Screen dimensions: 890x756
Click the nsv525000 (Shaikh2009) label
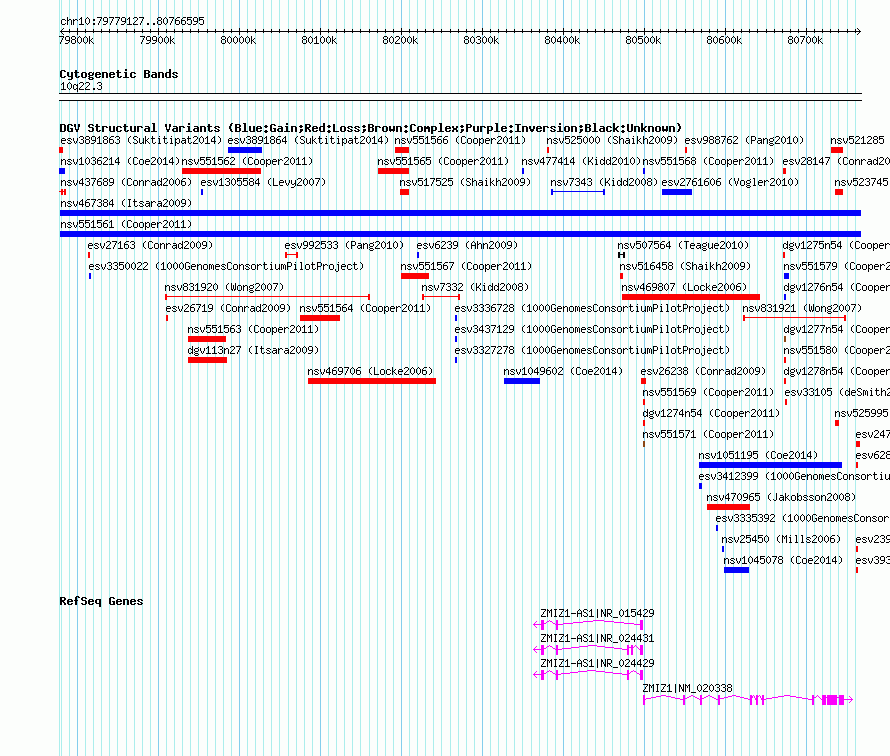pyautogui.click(x=612, y=140)
